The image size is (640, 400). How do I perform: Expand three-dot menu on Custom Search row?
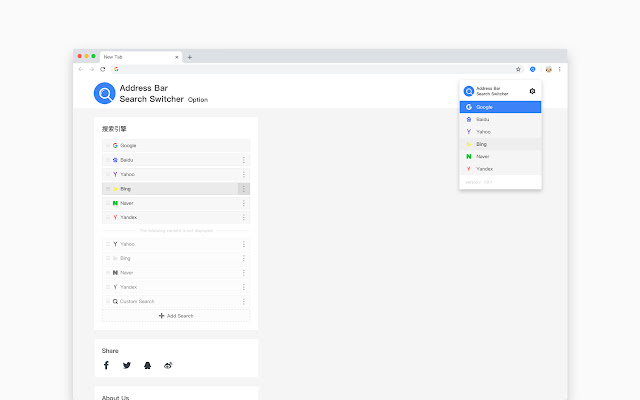point(243,301)
